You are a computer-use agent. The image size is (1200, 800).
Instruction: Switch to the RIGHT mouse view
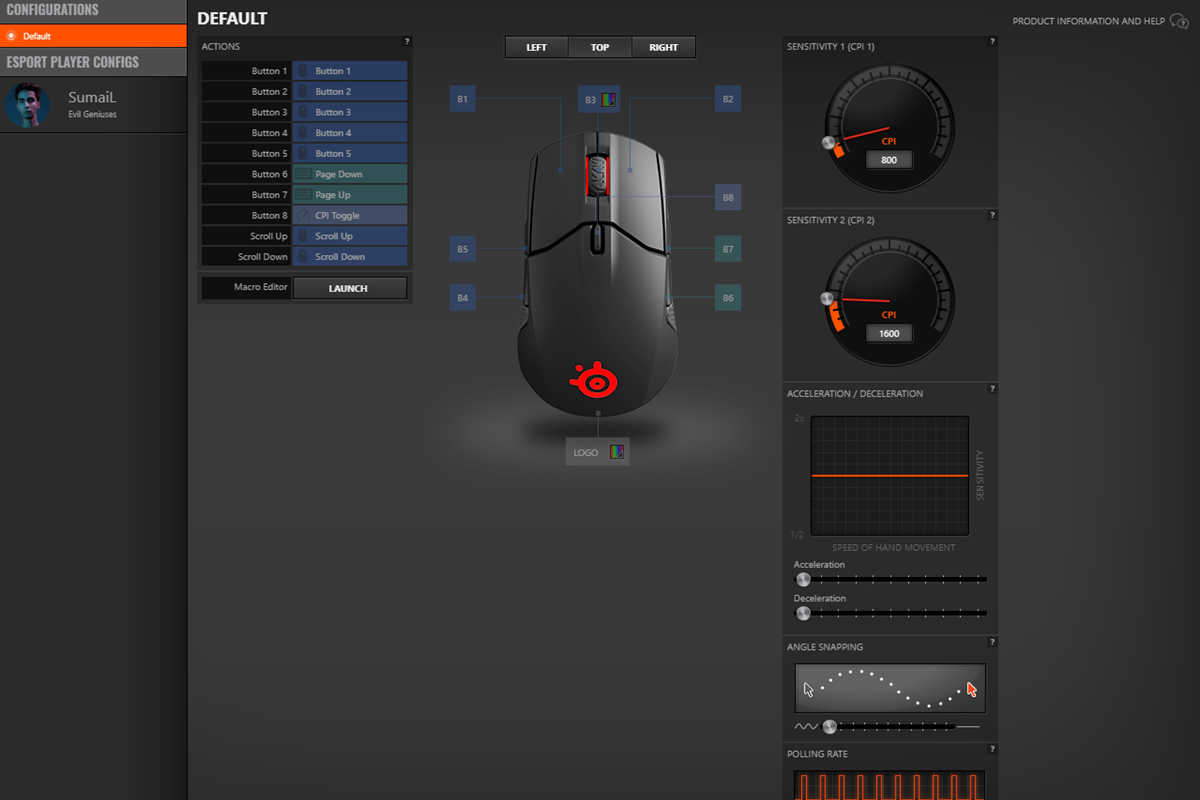(x=663, y=47)
